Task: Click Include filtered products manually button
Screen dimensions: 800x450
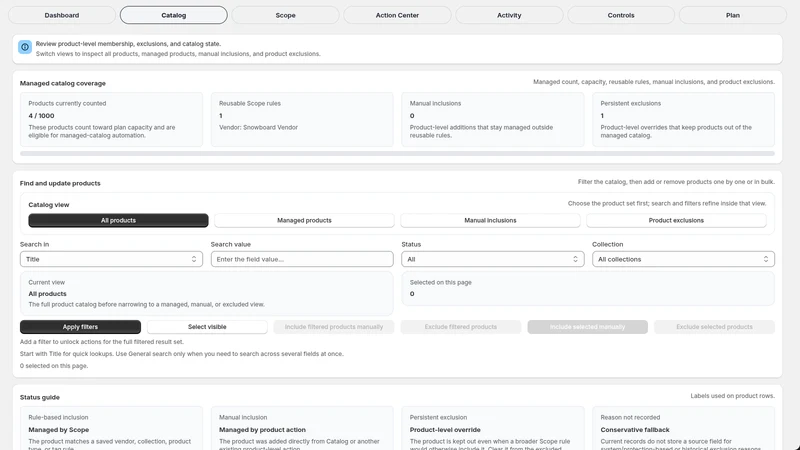Action: (x=334, y=327)
